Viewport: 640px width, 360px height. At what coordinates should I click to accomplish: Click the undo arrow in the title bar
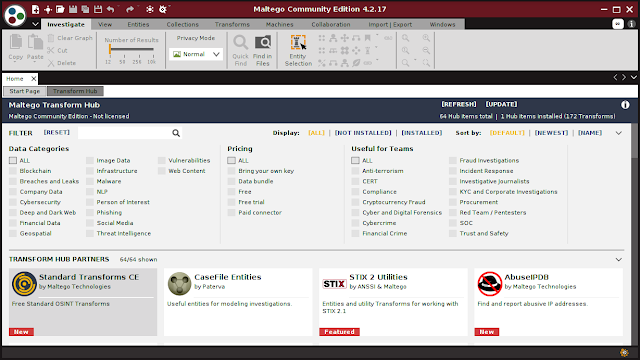110,9
